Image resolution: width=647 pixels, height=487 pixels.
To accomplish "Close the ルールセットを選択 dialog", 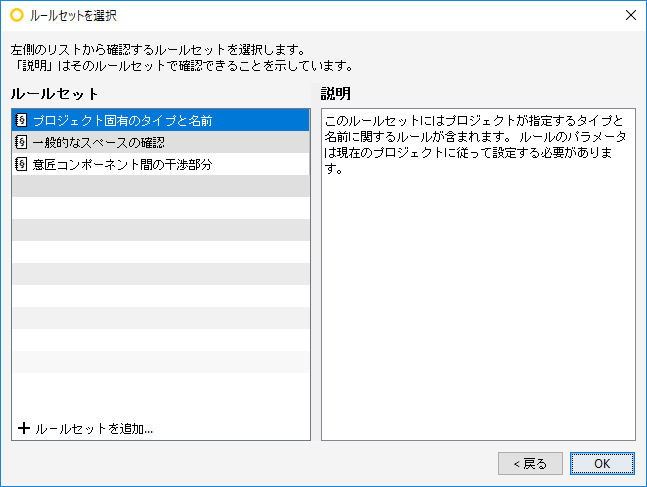I will coord(630,15).
